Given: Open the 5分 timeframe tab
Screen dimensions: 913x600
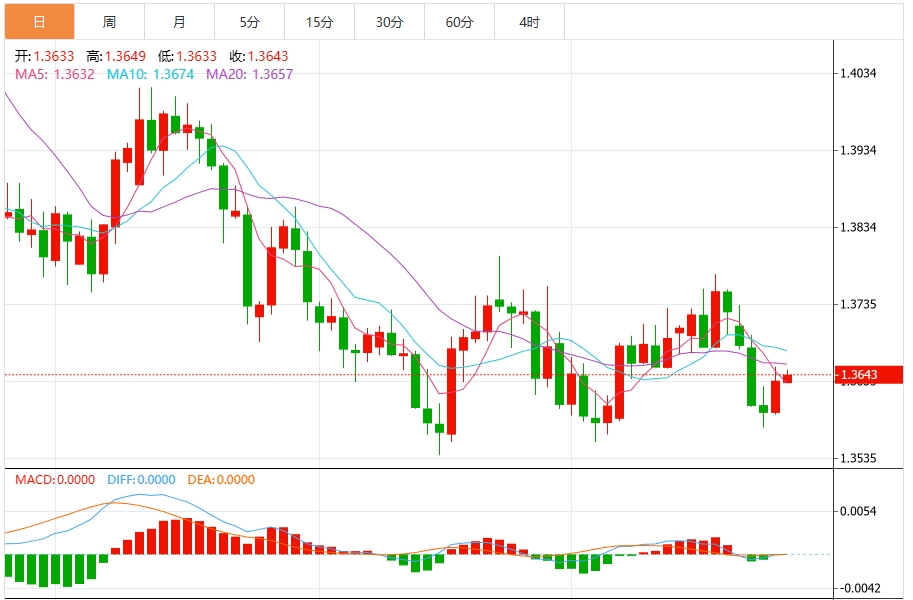Looking at the screenshot, I should 249,22.
